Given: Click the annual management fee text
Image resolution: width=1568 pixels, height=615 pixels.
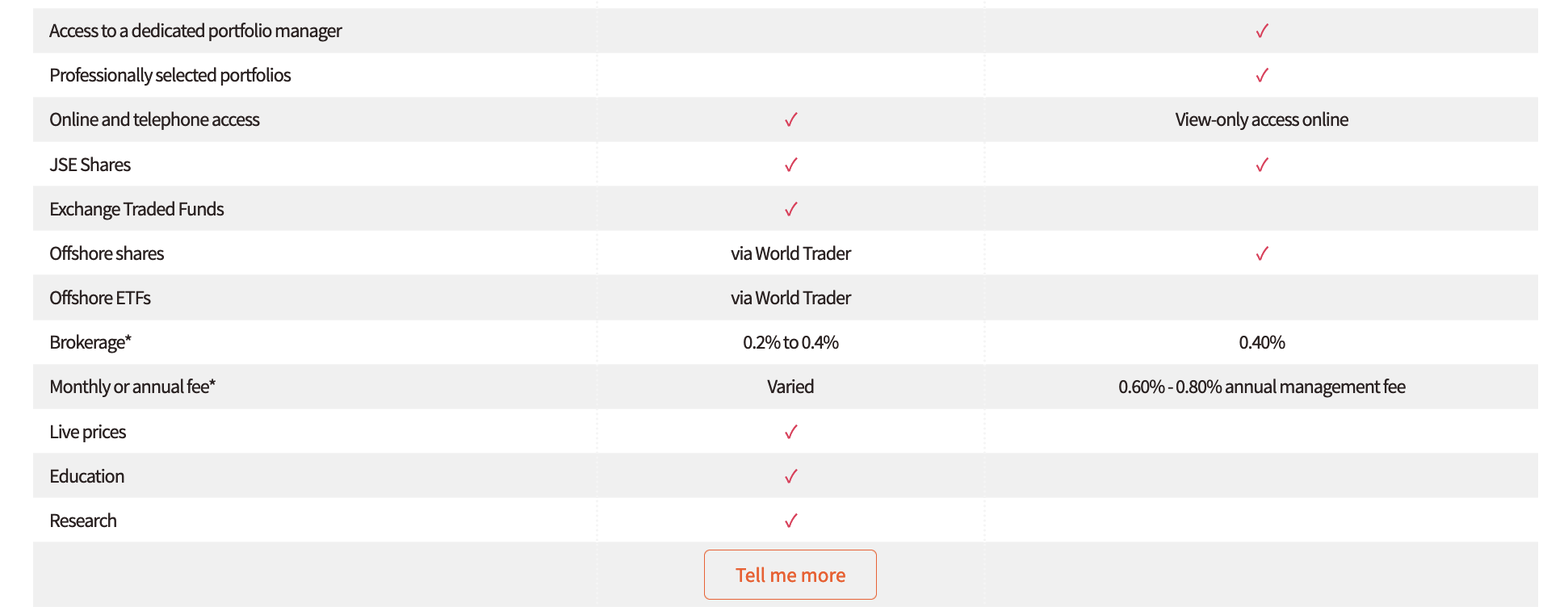Looking at the screenshot, I should coord(1261,387).
